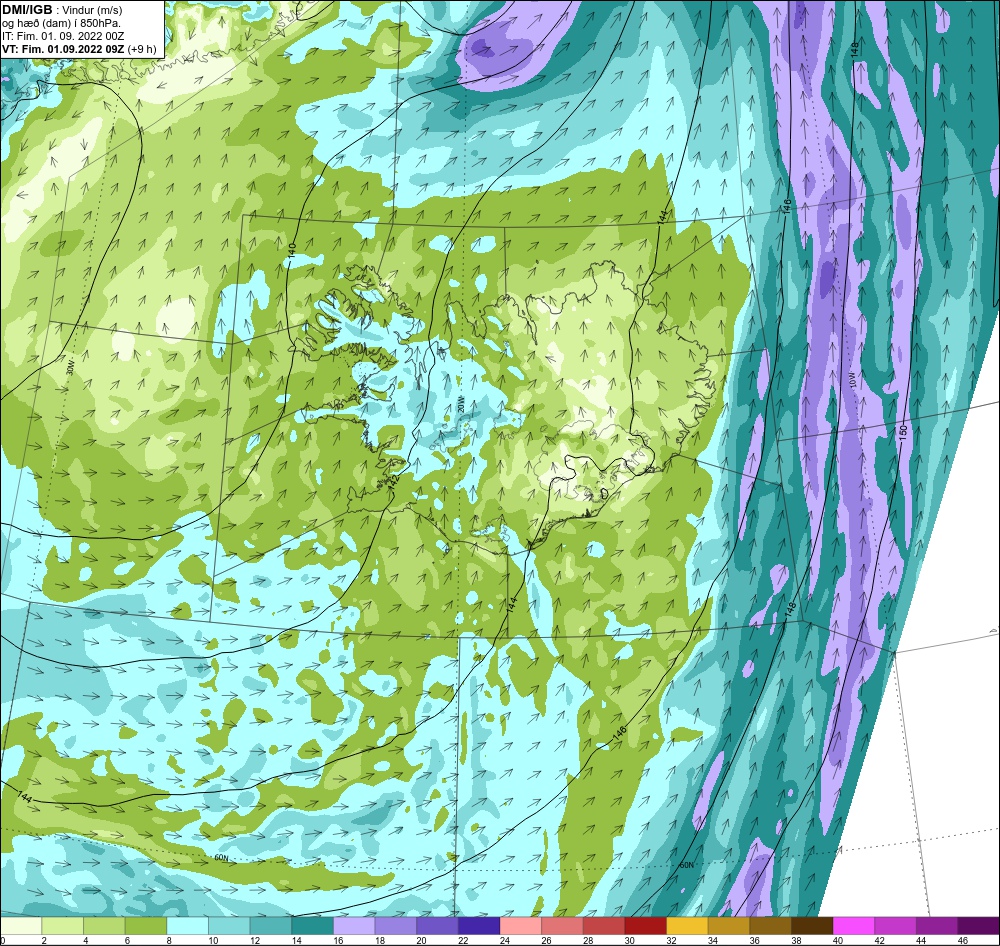The image size is (1000, 946).
Task: Pick the 22–24 m/s dark indigo legend swatch
Action: 479,926
